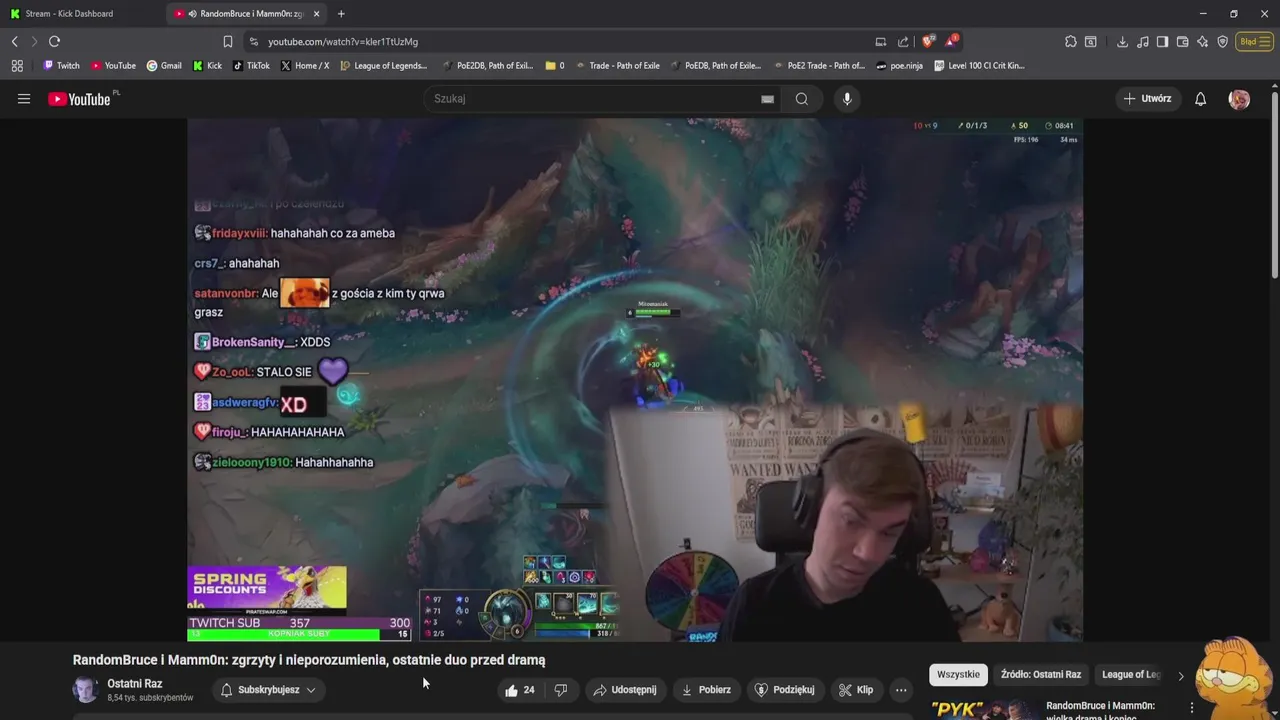Click the video player to pause
Viewport: 1280px width, 720px height.
[x=634, y=380]
